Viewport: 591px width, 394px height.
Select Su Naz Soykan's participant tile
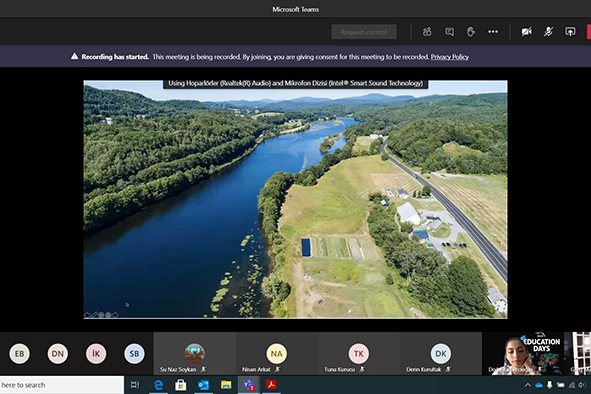[194, 354]
